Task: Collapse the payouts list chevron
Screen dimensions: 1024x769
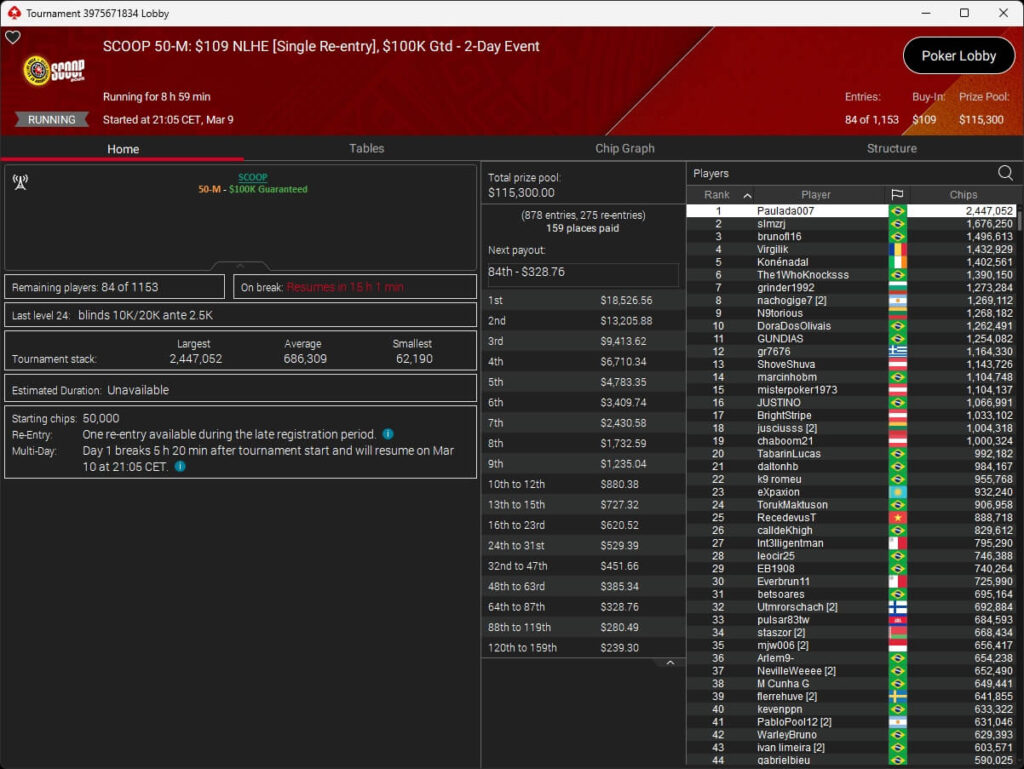Action: pyautogui.click(x=670, y=662)
